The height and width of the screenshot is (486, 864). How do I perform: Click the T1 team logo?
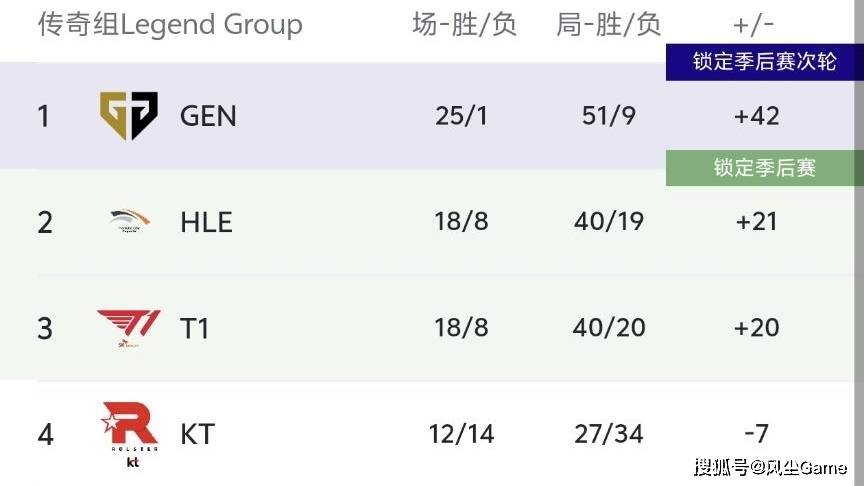pos(129,328)
